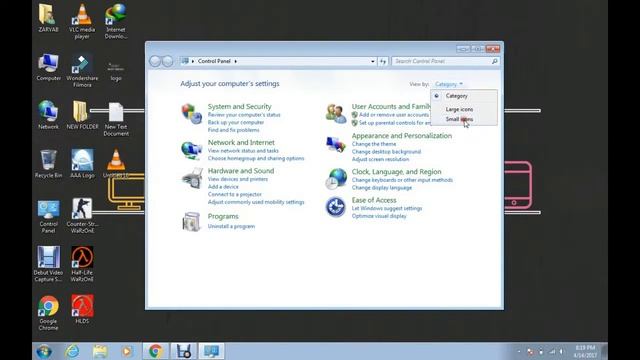Go back with the Back arrow button

pyautogui.click(x=155, y=61)
